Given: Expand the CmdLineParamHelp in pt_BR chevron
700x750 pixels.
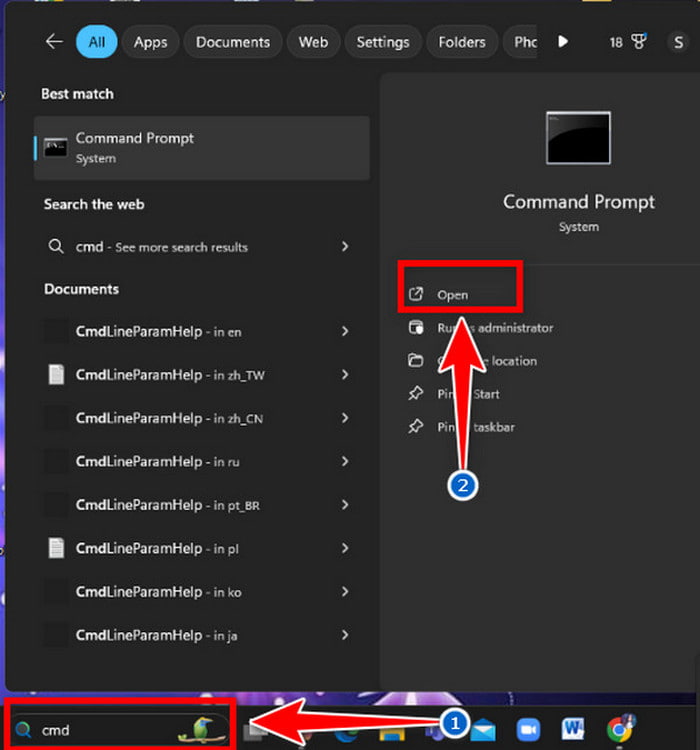Looking at the screenshot, I should point(345,505).
